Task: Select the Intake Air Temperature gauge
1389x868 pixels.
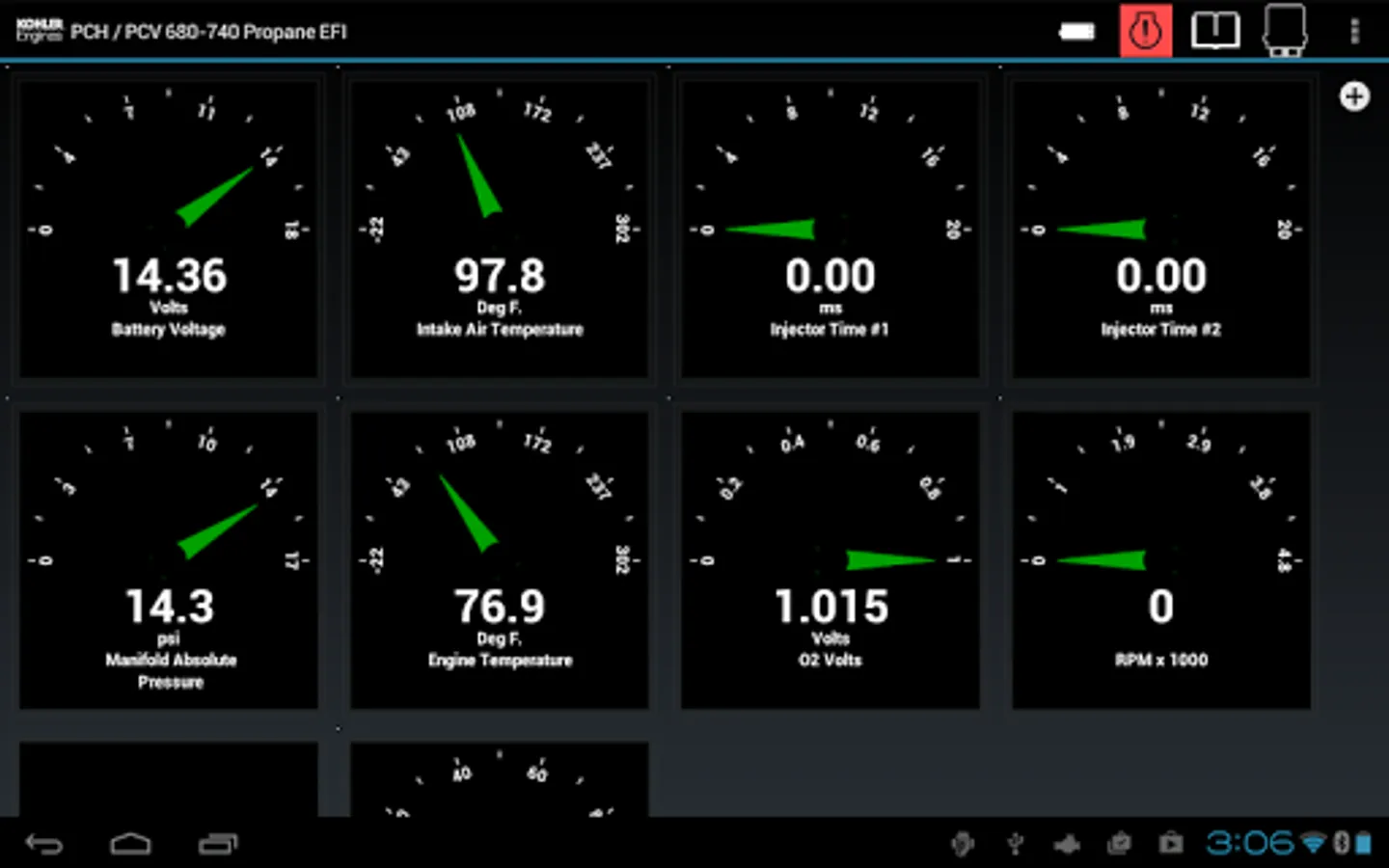Action: pyautogui.click(x=500, y=229)
